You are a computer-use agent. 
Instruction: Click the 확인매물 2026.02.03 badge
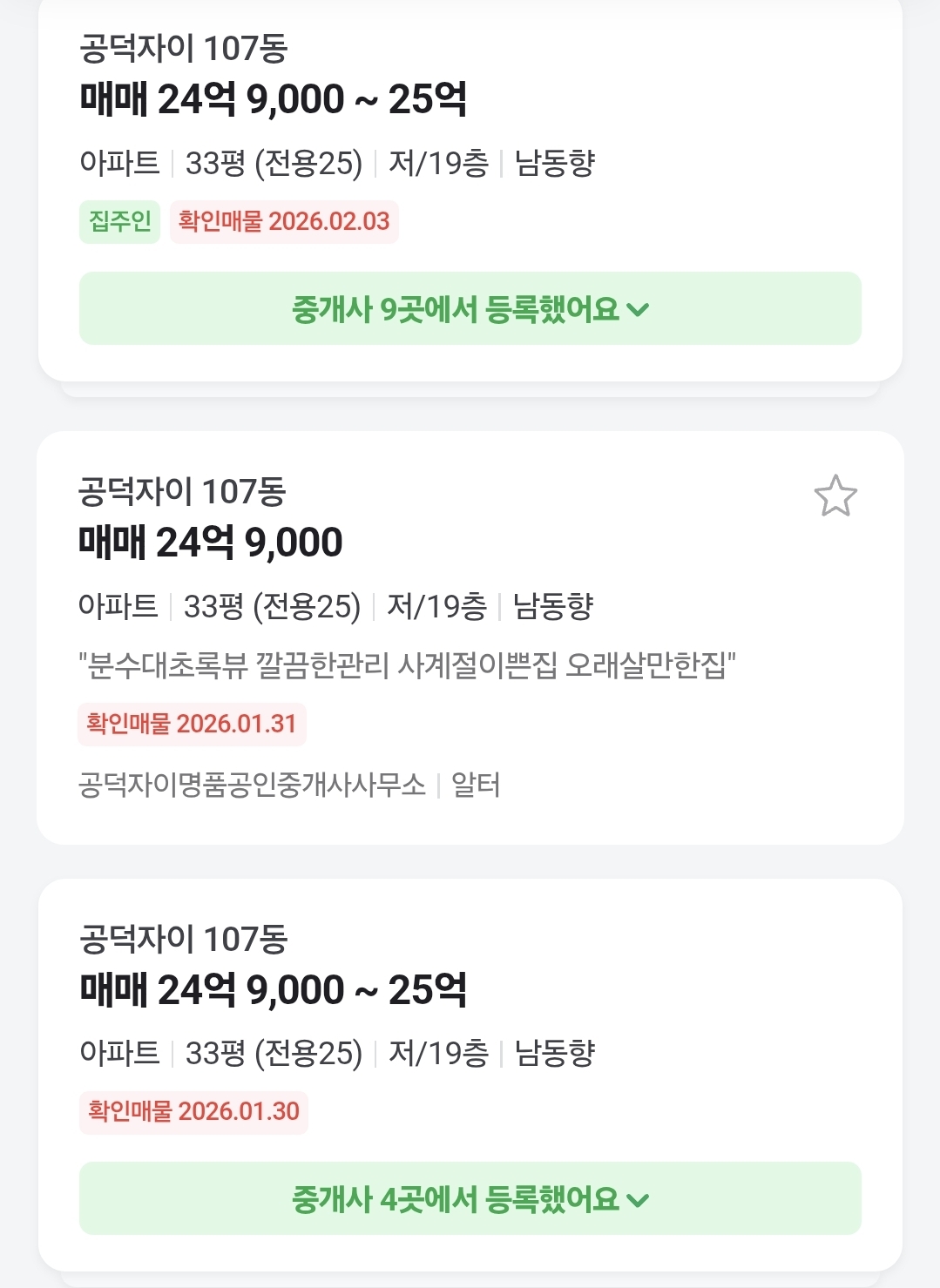[x=284, y=221]
